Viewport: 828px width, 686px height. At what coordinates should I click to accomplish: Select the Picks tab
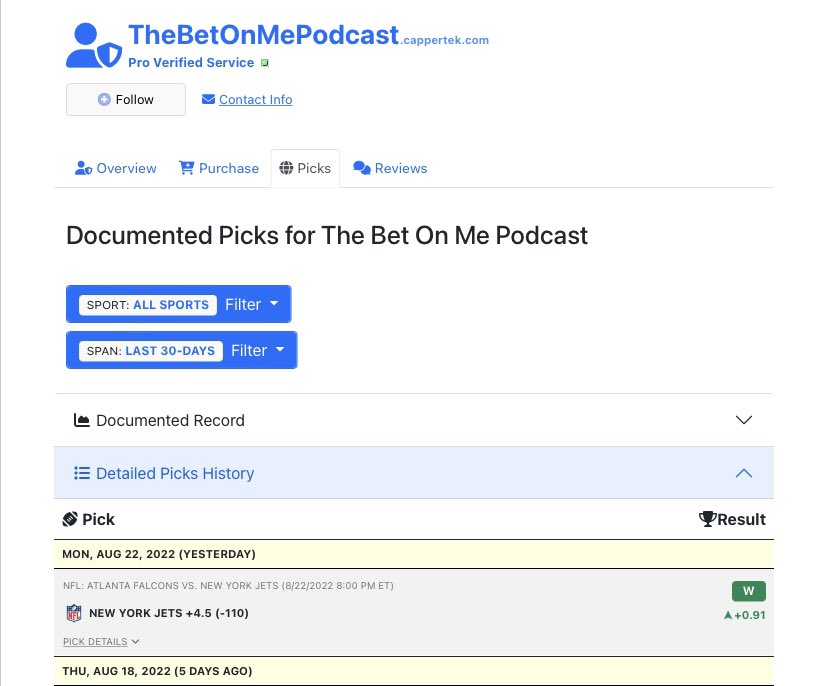click(305, 168)
